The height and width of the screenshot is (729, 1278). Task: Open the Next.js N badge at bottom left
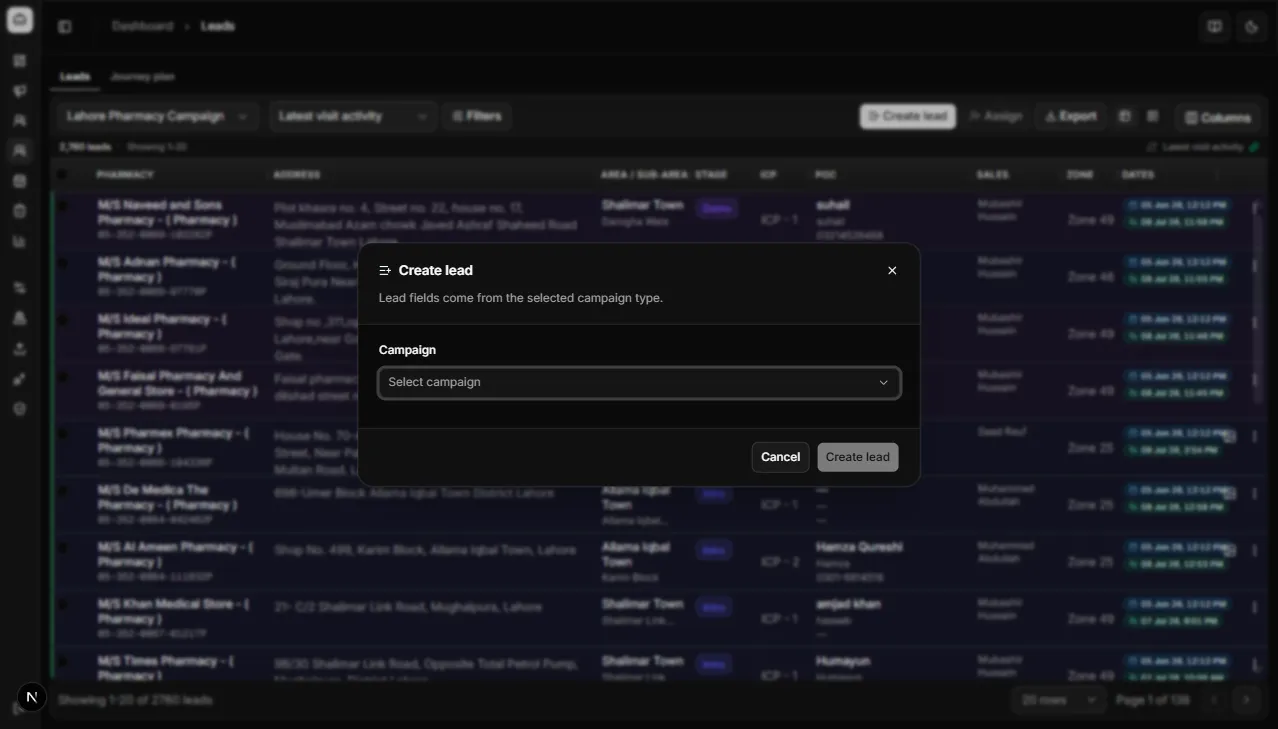[x=31, y=697]
